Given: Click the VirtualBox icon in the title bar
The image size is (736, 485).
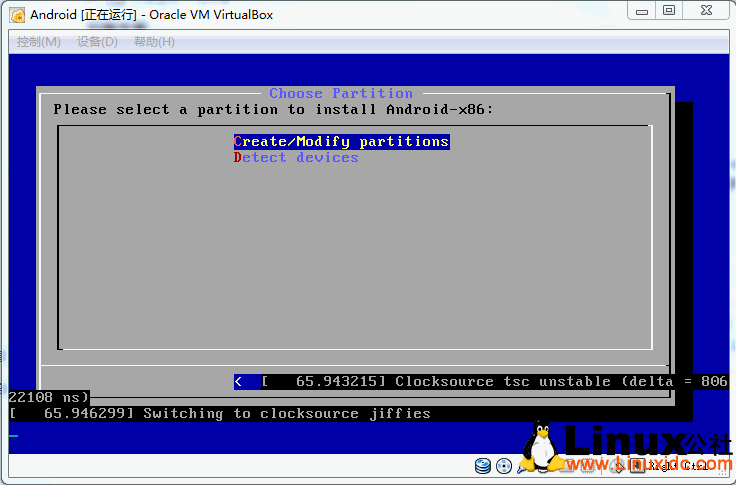Looking at the screenshot, I should click(16, 14).
